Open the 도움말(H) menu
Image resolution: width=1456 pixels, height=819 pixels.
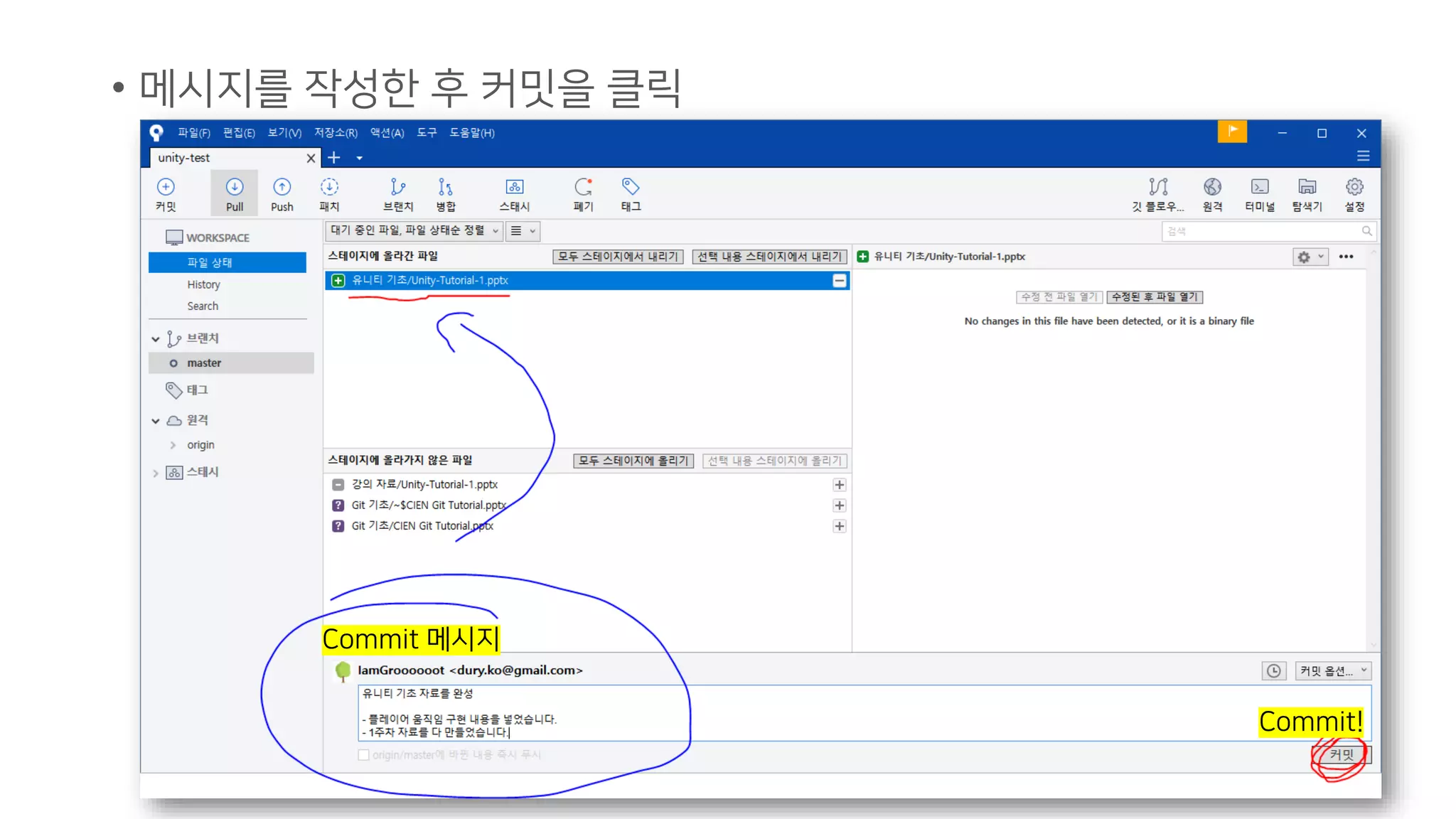(x=472, y=133)
